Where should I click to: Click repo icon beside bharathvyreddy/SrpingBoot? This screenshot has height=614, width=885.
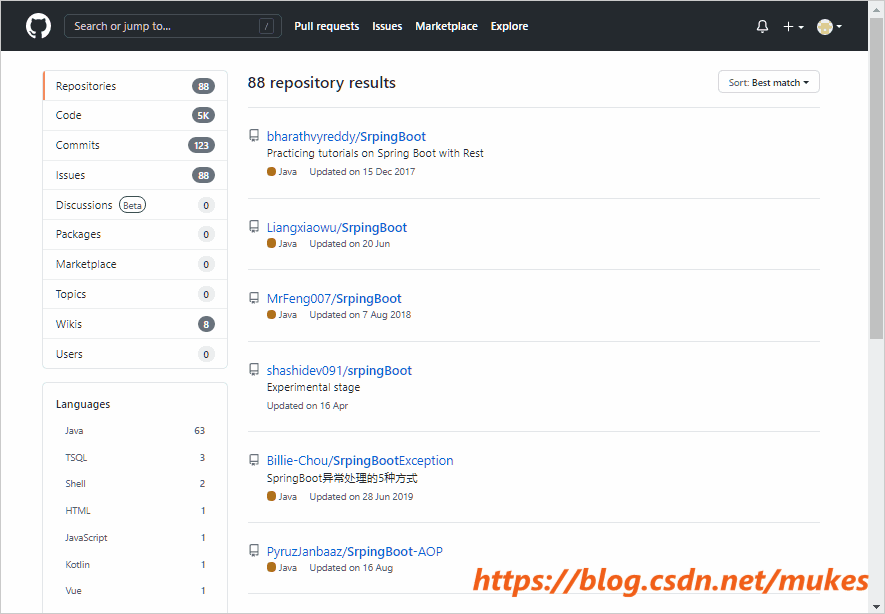pos(254,135)
